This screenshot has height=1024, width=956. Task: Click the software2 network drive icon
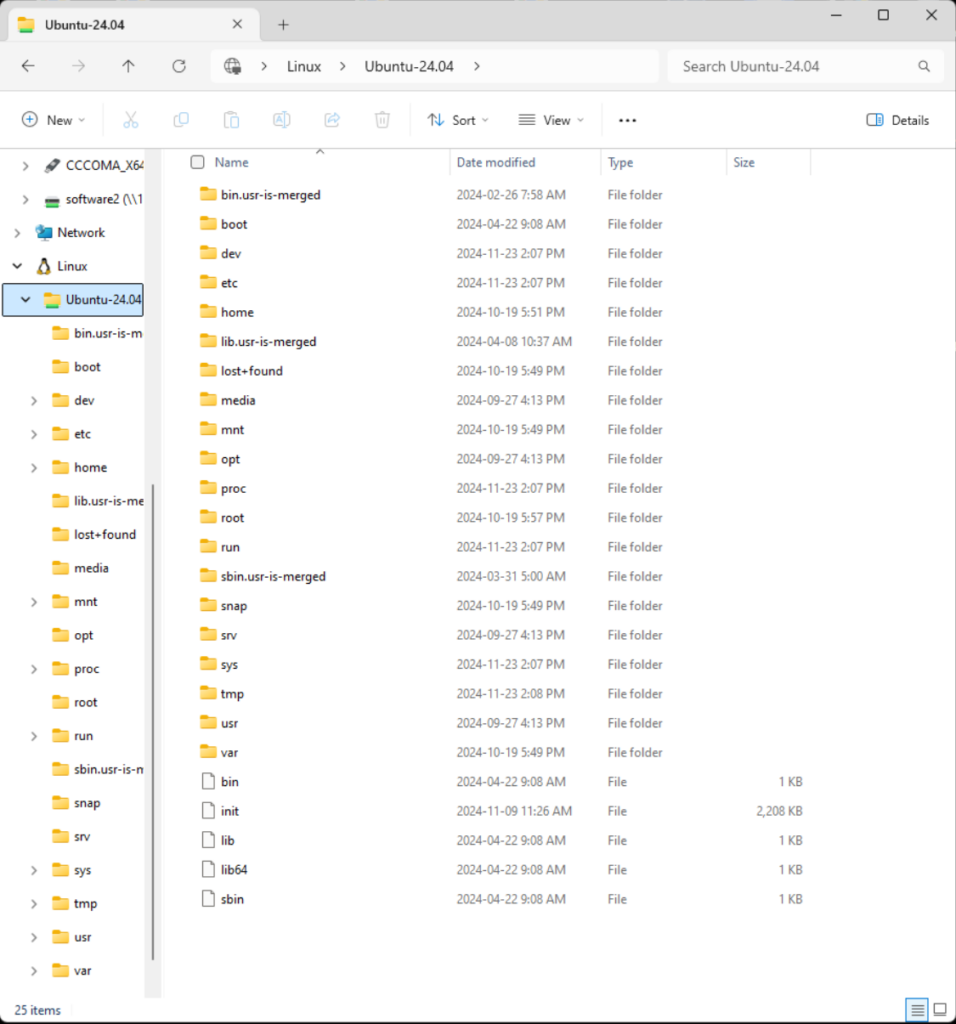click(x=52, y=200)
